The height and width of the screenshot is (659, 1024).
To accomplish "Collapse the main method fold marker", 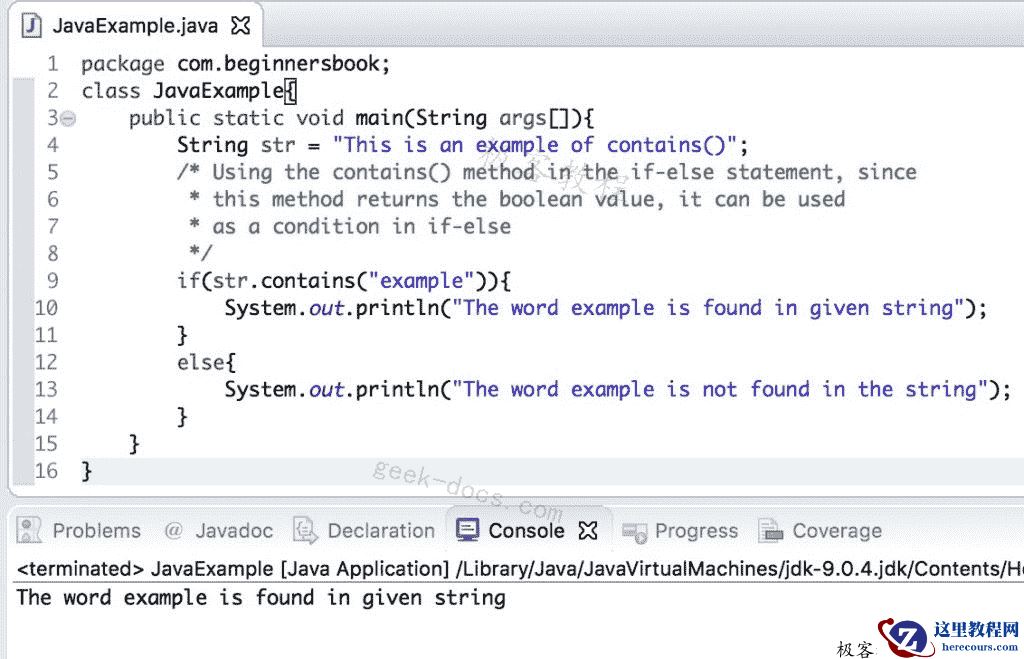I will pyautogui.click(x=66, y=117).
